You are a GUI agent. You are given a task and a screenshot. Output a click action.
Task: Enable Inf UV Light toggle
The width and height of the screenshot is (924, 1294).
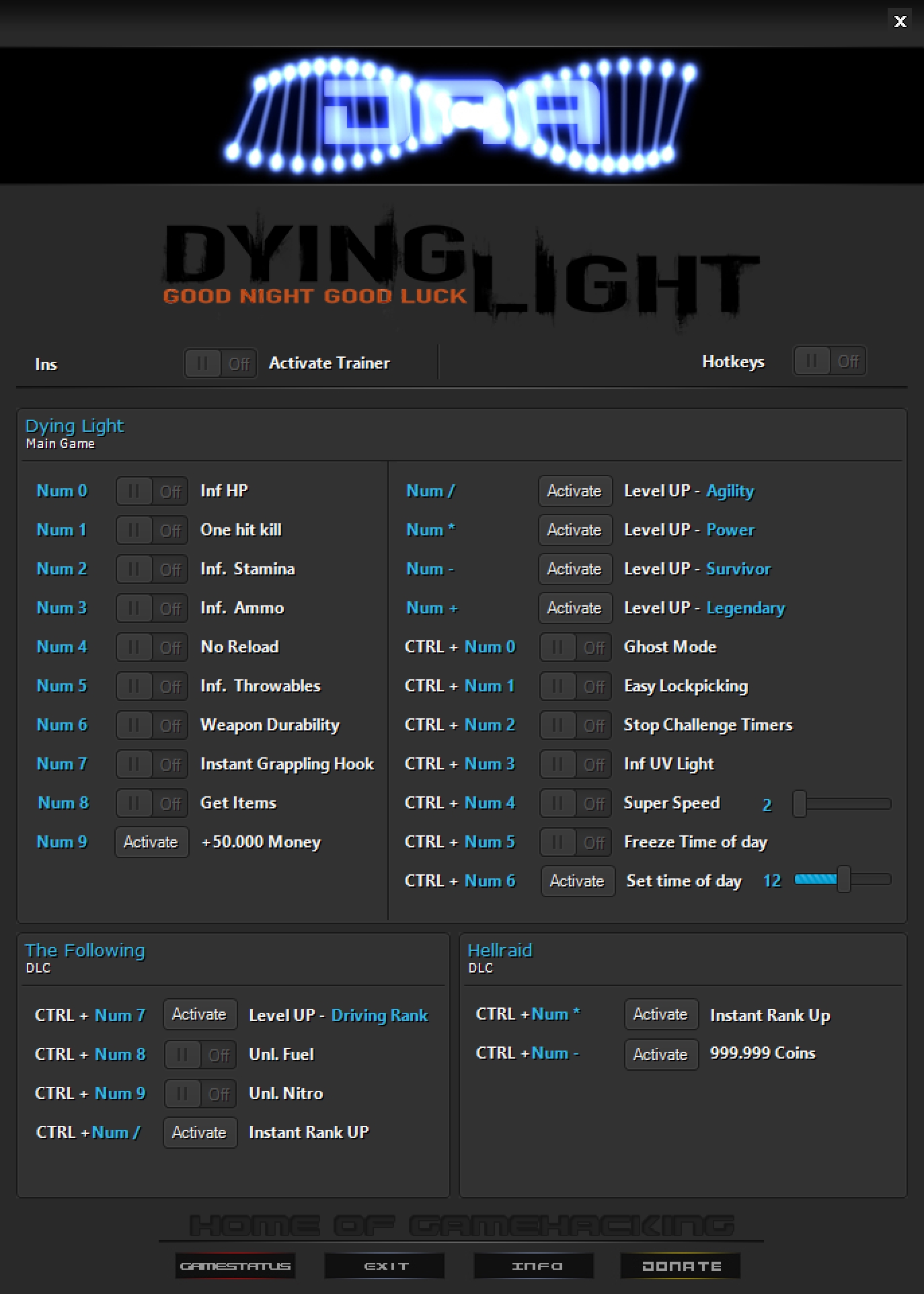576,764
